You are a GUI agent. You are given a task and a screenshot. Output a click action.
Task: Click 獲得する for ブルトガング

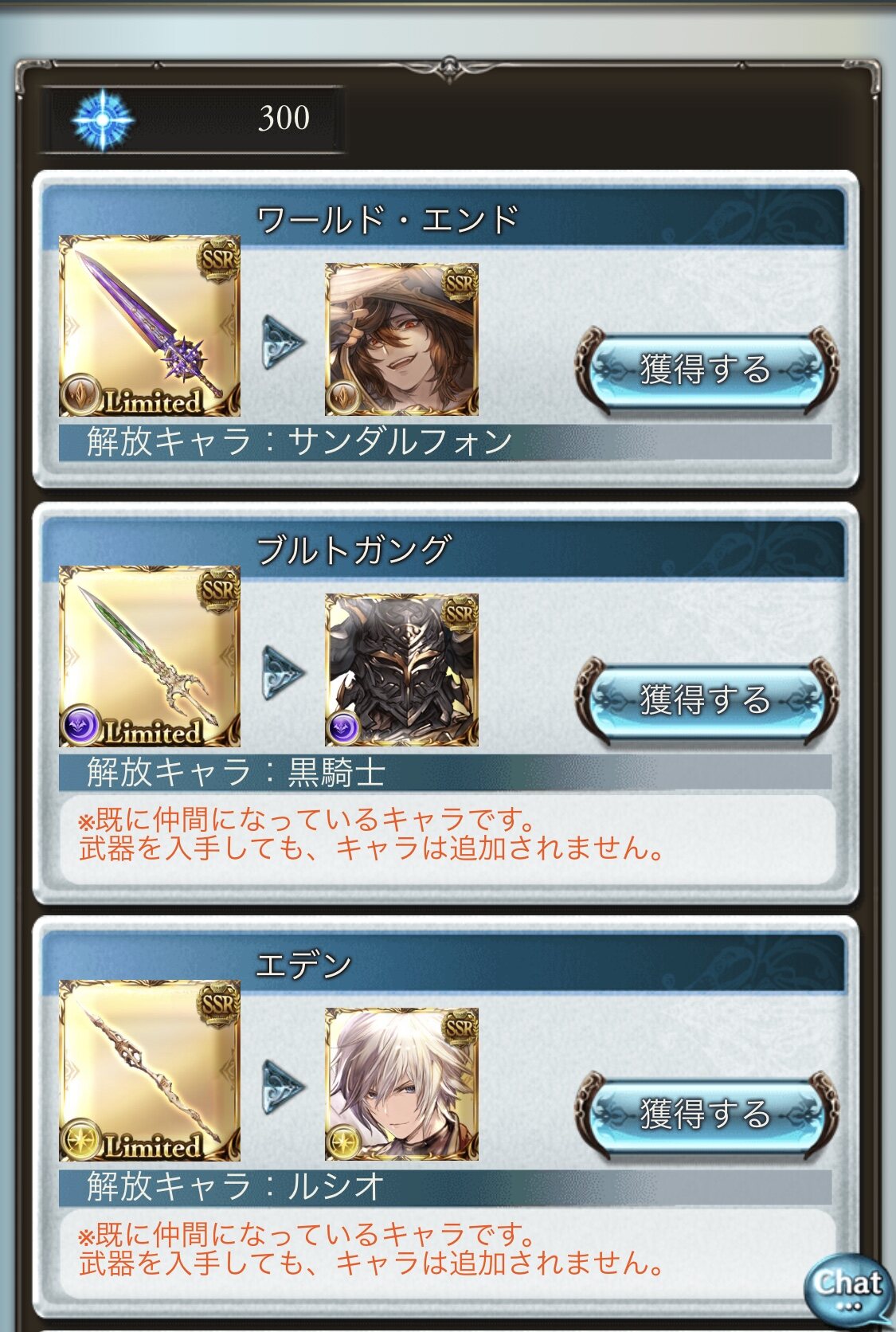coord(706,700)
